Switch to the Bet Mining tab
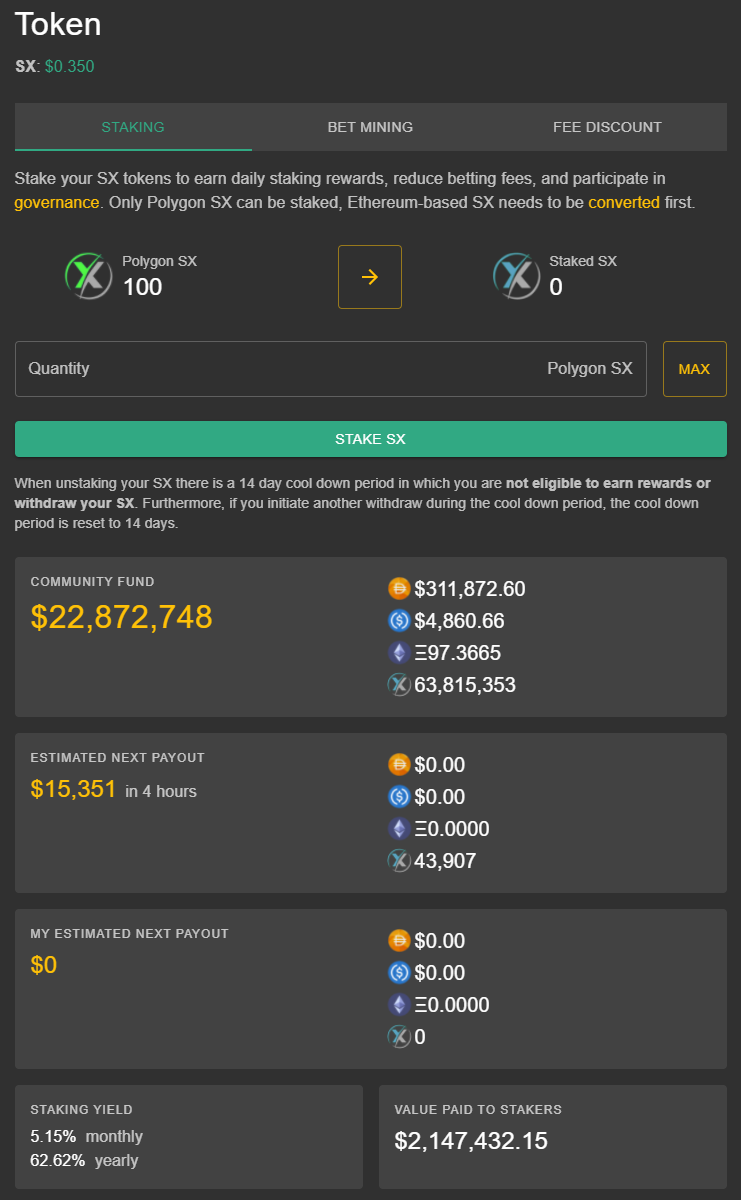Image resolution: width=741 pixels, height=1200 pixels. point(370,127)
